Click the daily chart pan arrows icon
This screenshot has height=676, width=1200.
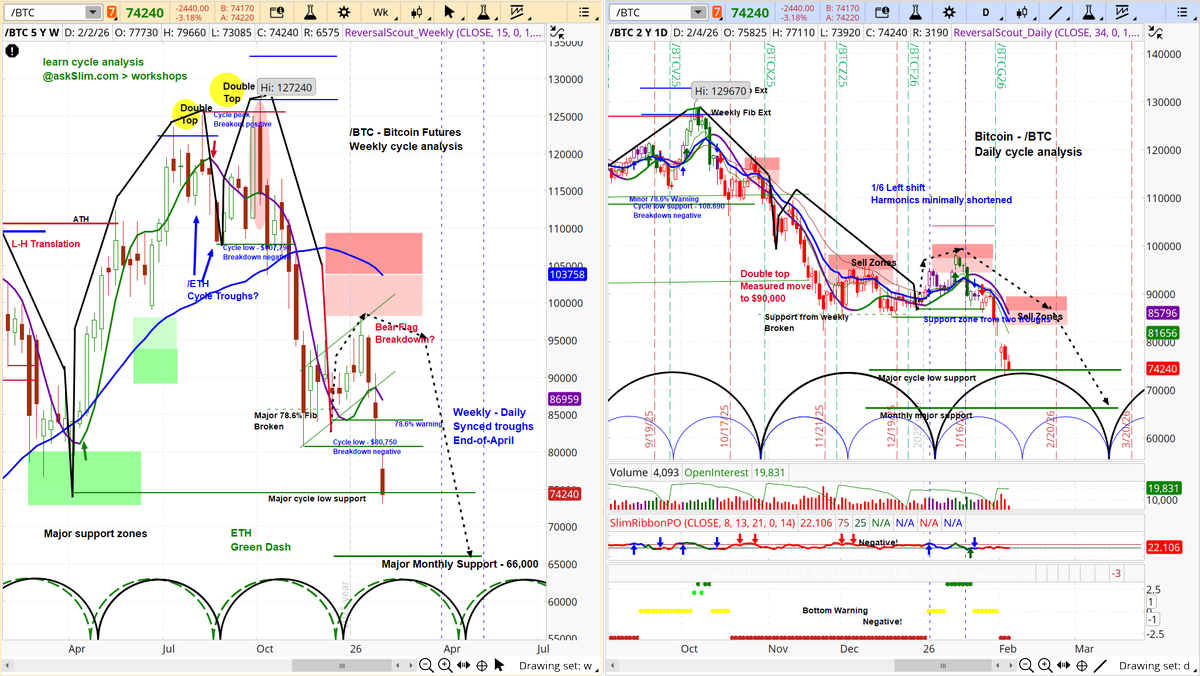click(x=1063, y=665)
